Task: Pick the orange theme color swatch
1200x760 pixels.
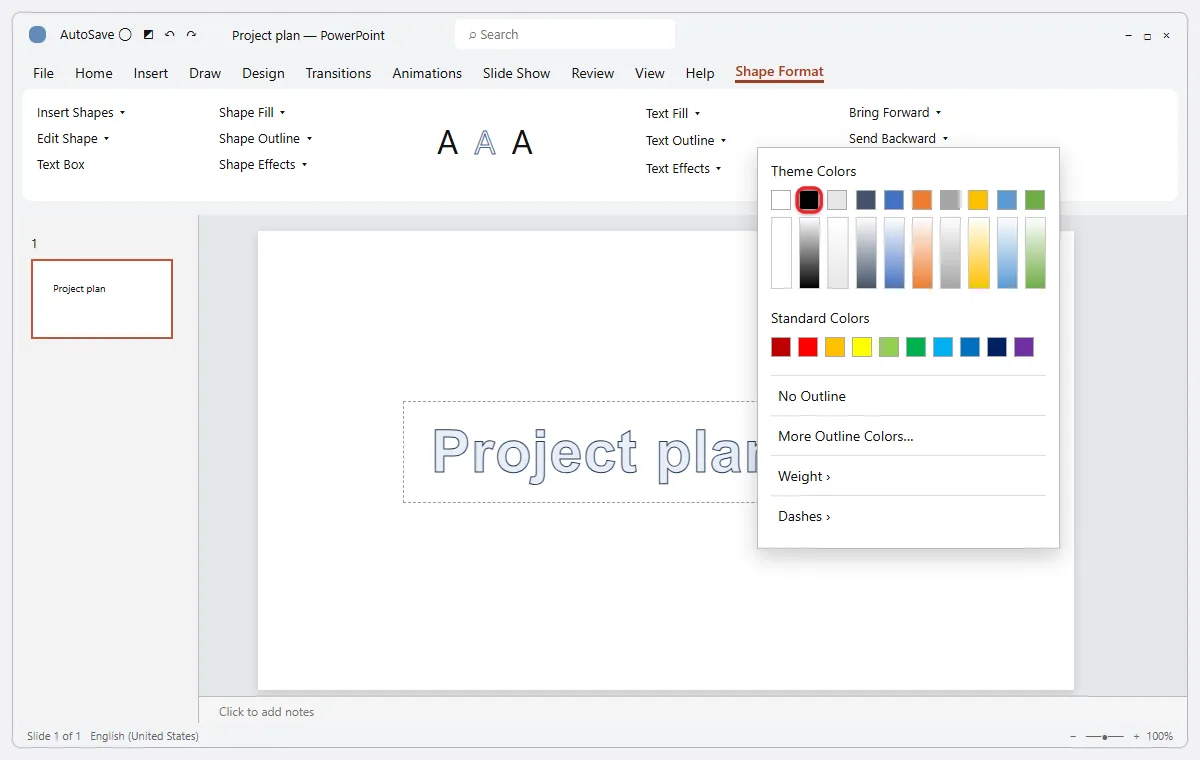Action: click(x=922, y=200)
